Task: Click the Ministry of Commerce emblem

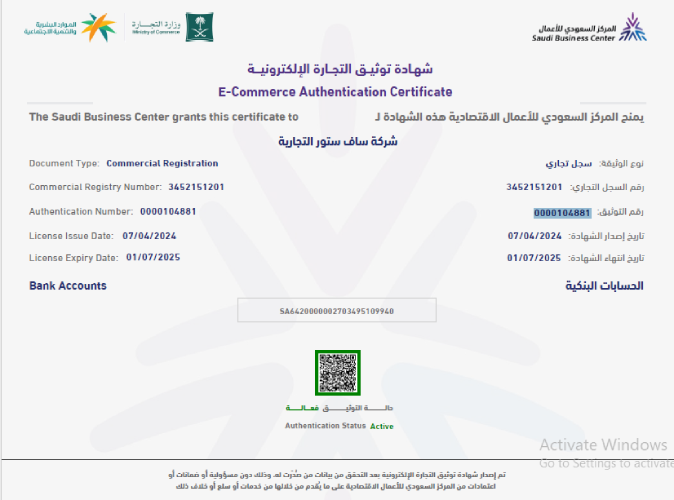Action: tap(199, 27)
